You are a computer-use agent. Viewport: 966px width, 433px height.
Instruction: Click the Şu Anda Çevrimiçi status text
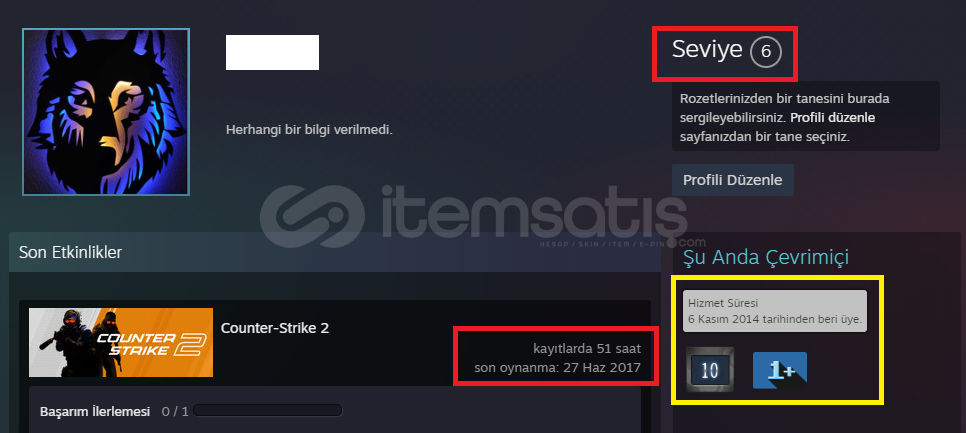(766, 257)
